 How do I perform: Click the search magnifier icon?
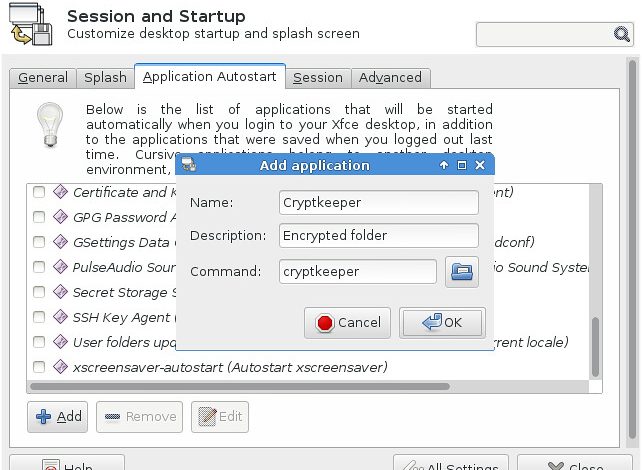tap(622, 34)
